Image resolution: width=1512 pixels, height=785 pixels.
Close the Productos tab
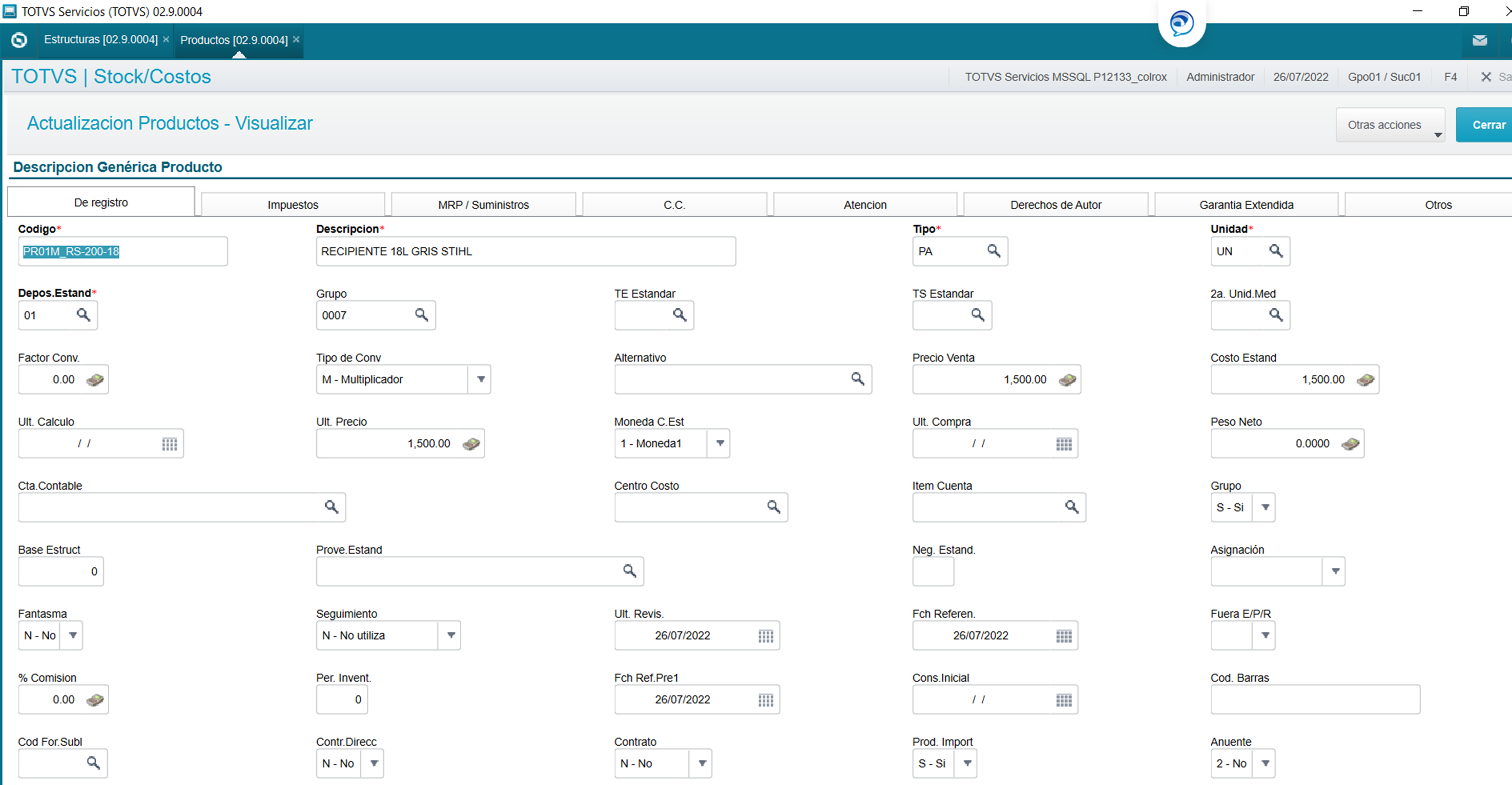[x=297, y=39]
